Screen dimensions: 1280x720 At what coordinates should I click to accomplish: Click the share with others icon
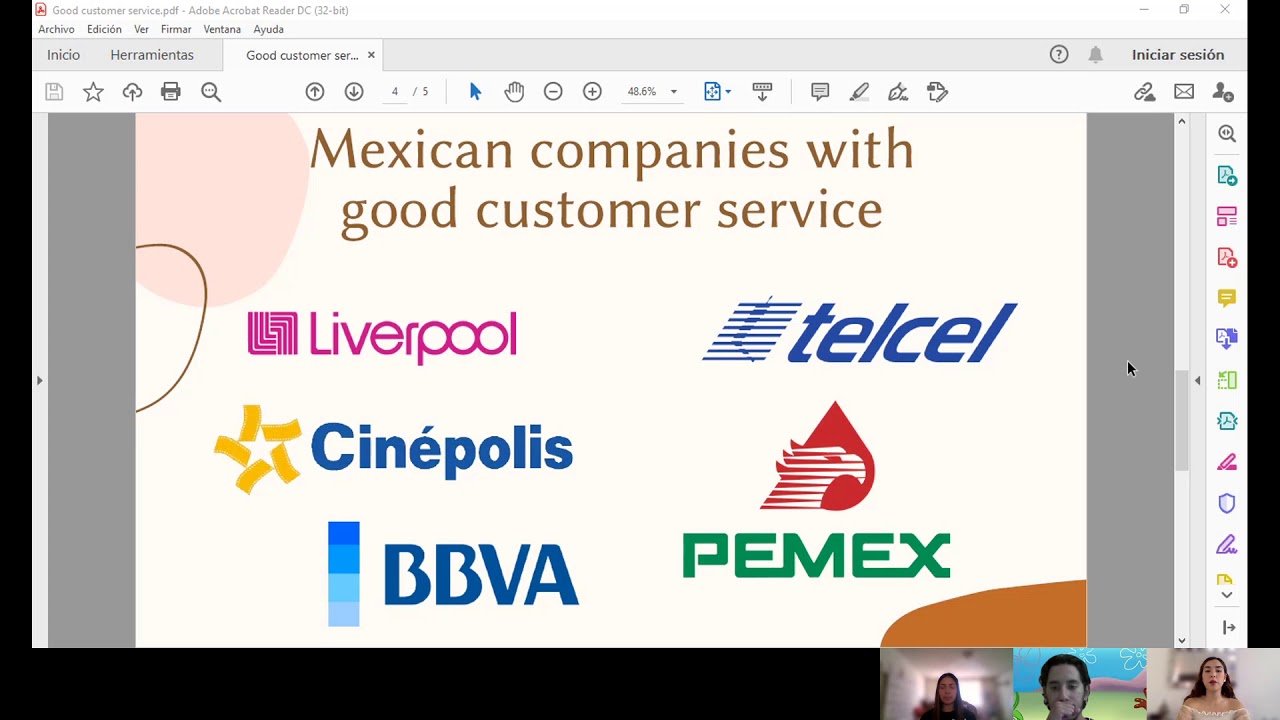click(1223, 92)
